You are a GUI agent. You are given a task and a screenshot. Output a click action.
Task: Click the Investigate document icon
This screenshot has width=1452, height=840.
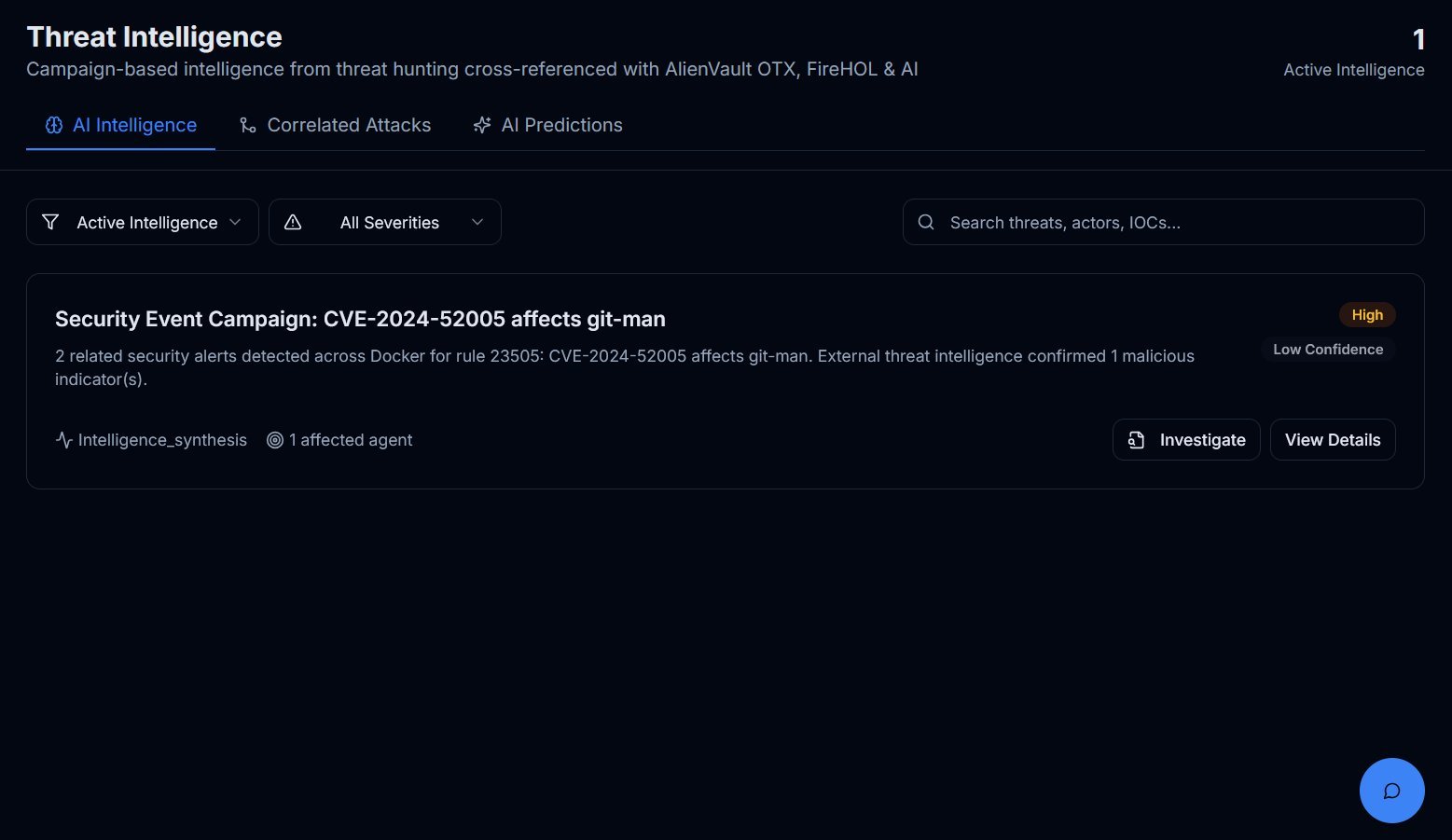point(1136,440)
